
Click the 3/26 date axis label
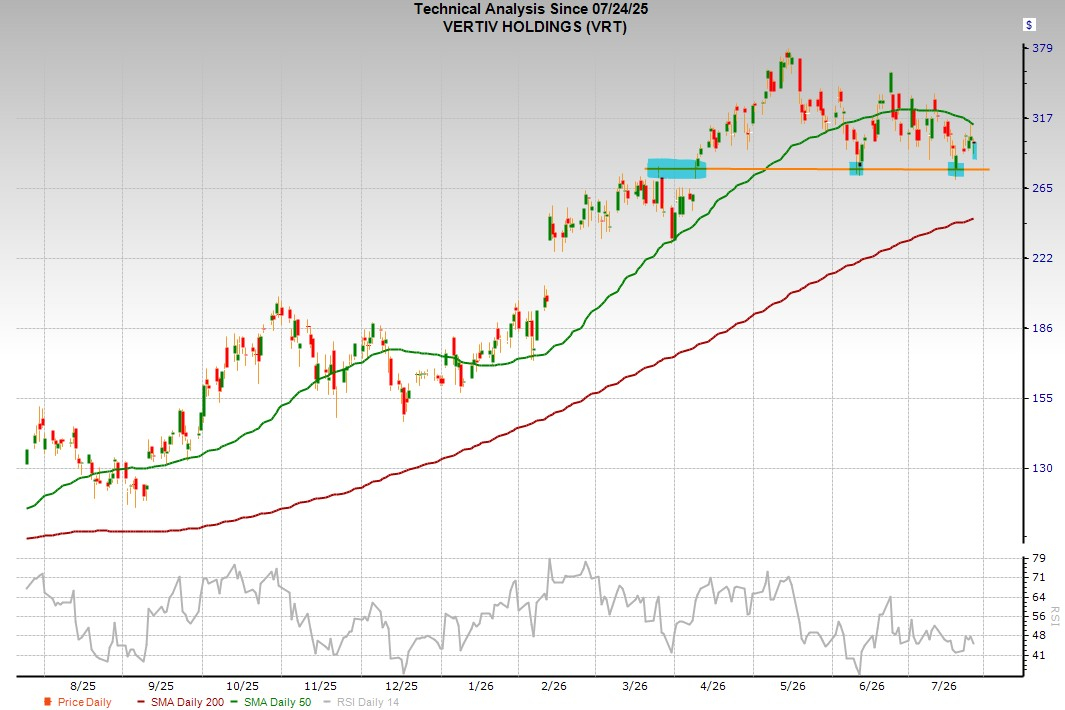pos(635,686)
